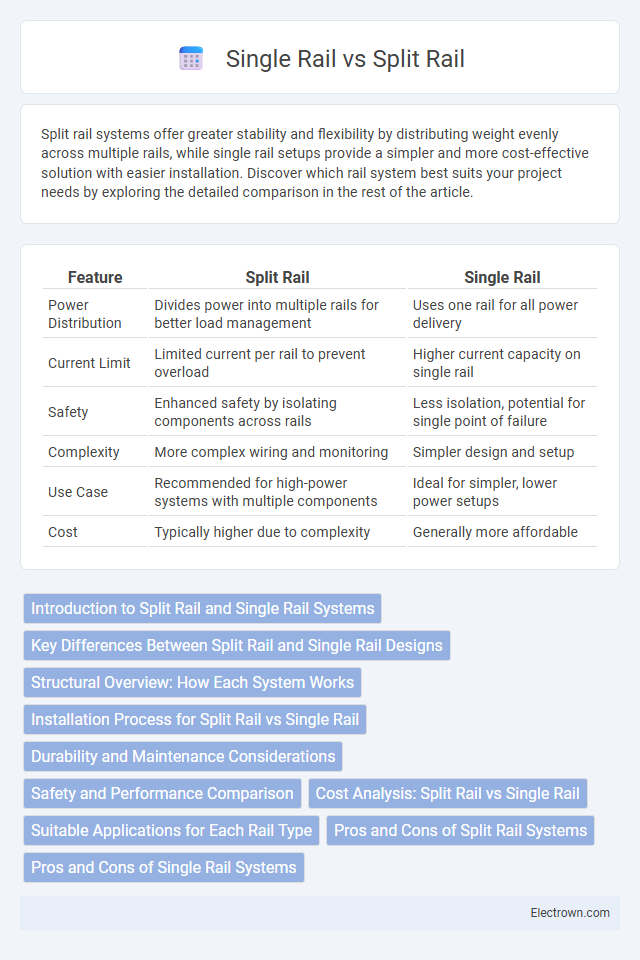The image size is (640, 960).
Task: Open Introduction to Split Rail and Single Rail Systems
Action: click(203, 609)
